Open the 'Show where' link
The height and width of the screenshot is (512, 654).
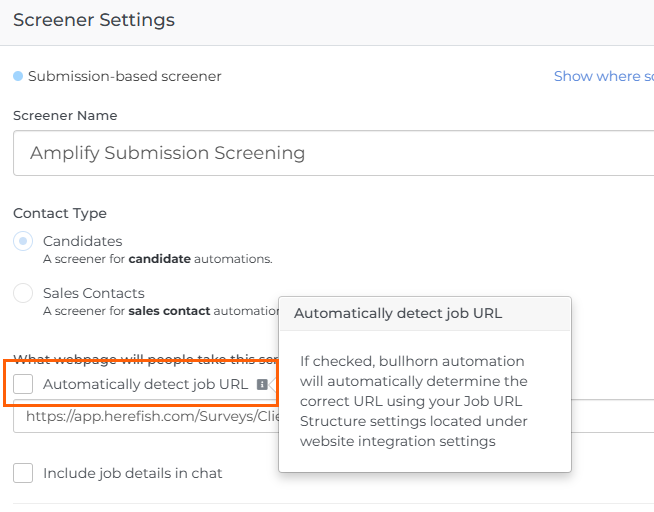[603, 76]
